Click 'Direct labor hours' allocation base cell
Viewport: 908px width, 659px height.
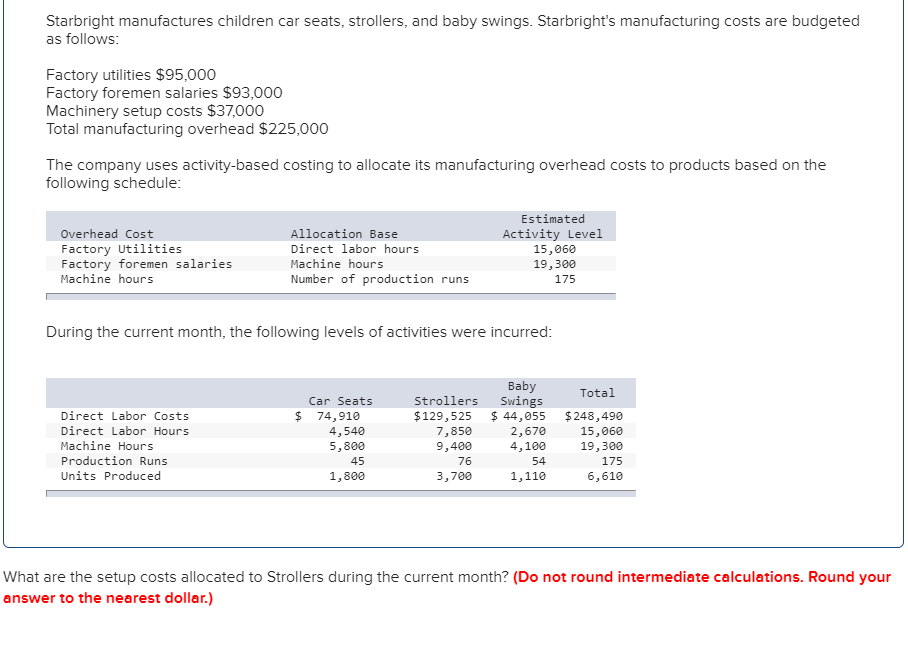coord(354,249)
